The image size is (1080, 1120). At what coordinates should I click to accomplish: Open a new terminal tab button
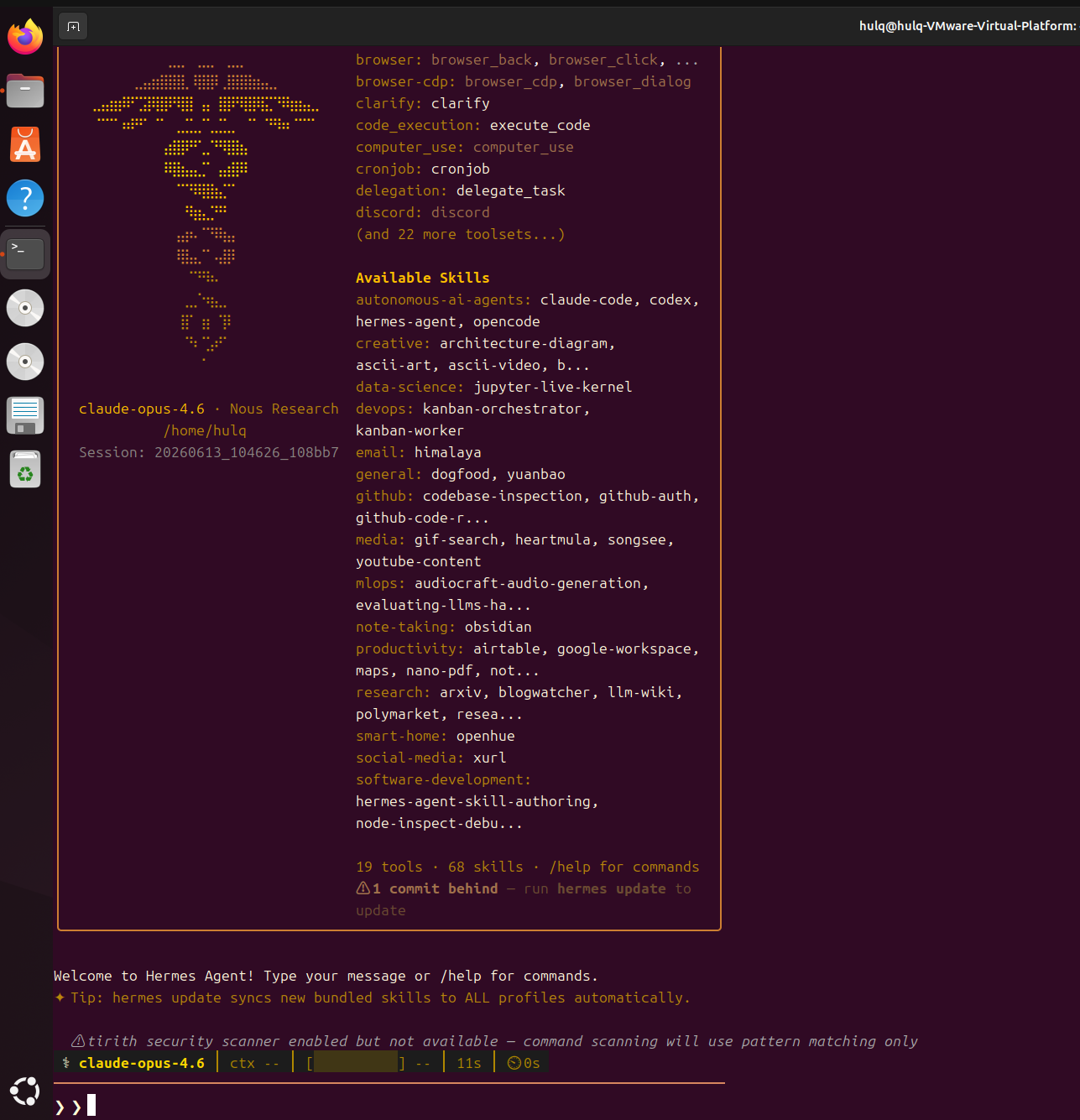73,26
